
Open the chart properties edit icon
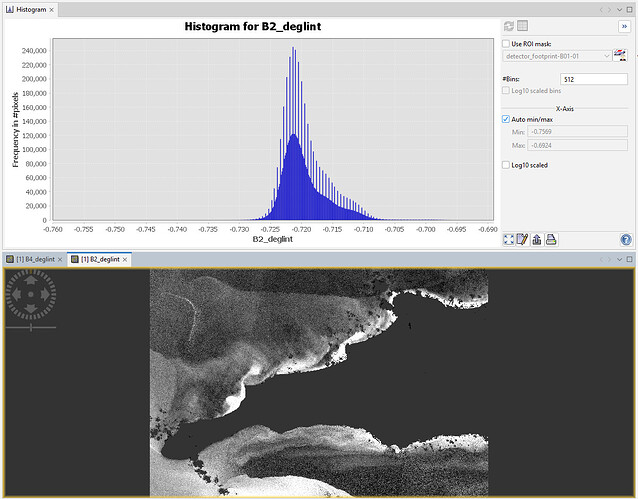(x=523, y=239)
